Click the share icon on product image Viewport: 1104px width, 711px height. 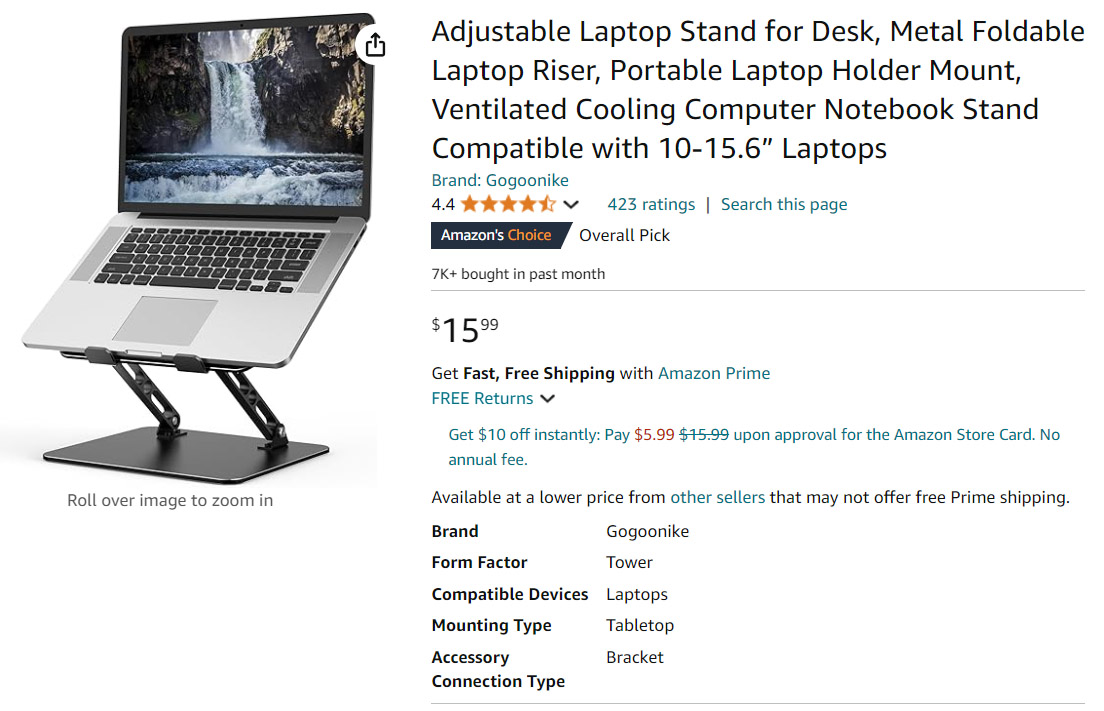pyautogui.click(x=375, y=44)
